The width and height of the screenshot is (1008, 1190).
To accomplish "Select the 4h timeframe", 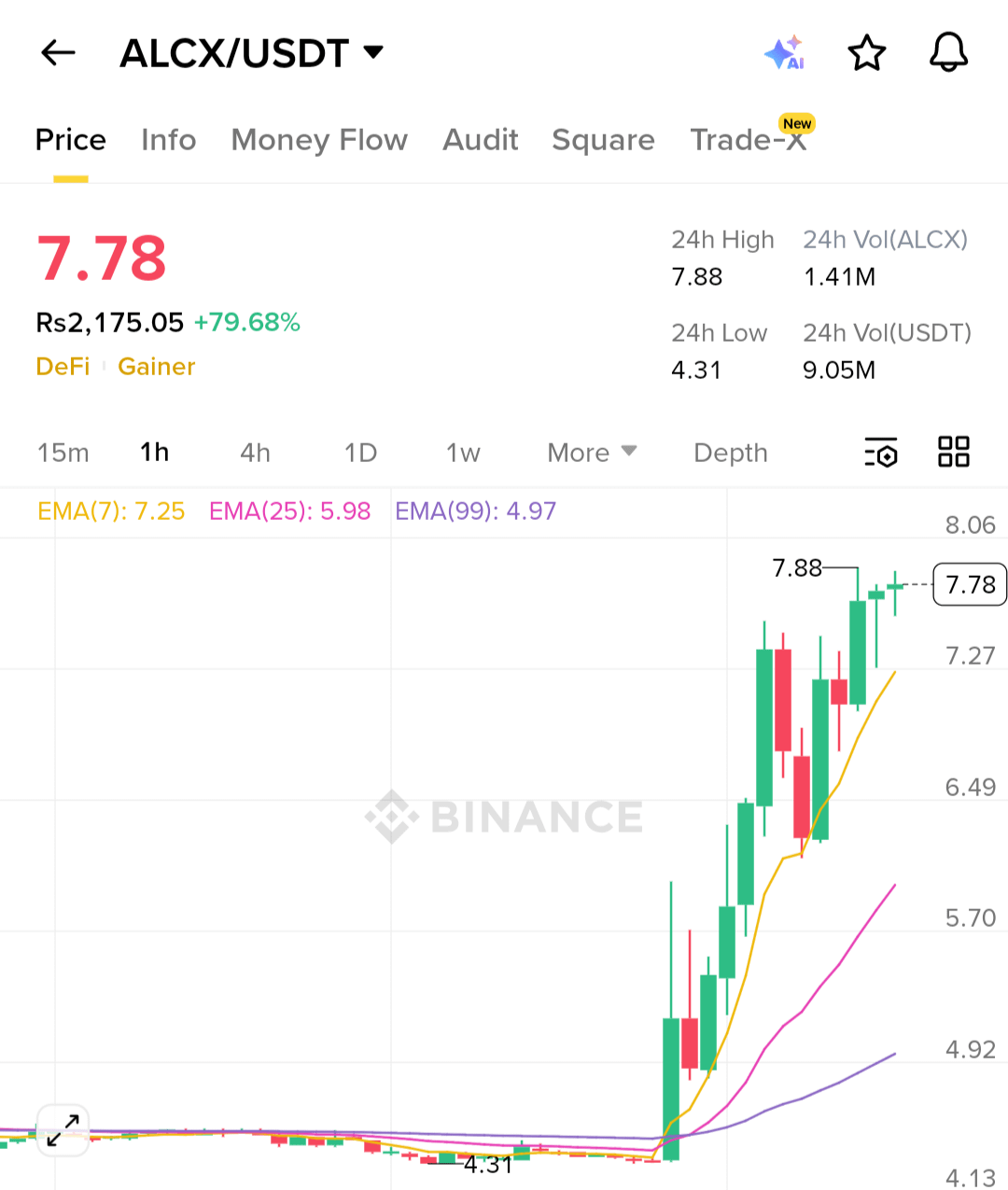I will pyautogui.click(x=255, y=453).
